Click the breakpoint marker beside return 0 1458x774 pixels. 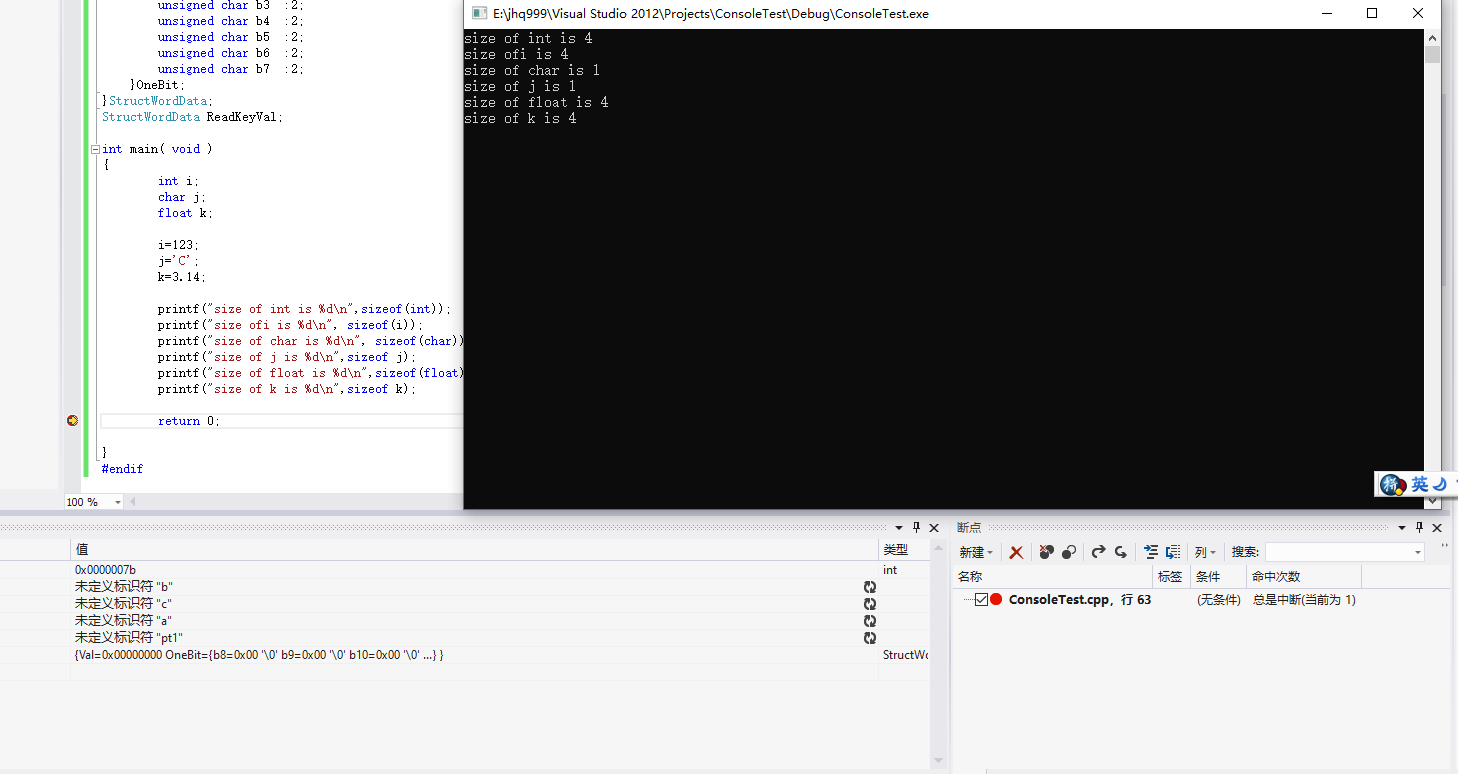pos(72,421)
